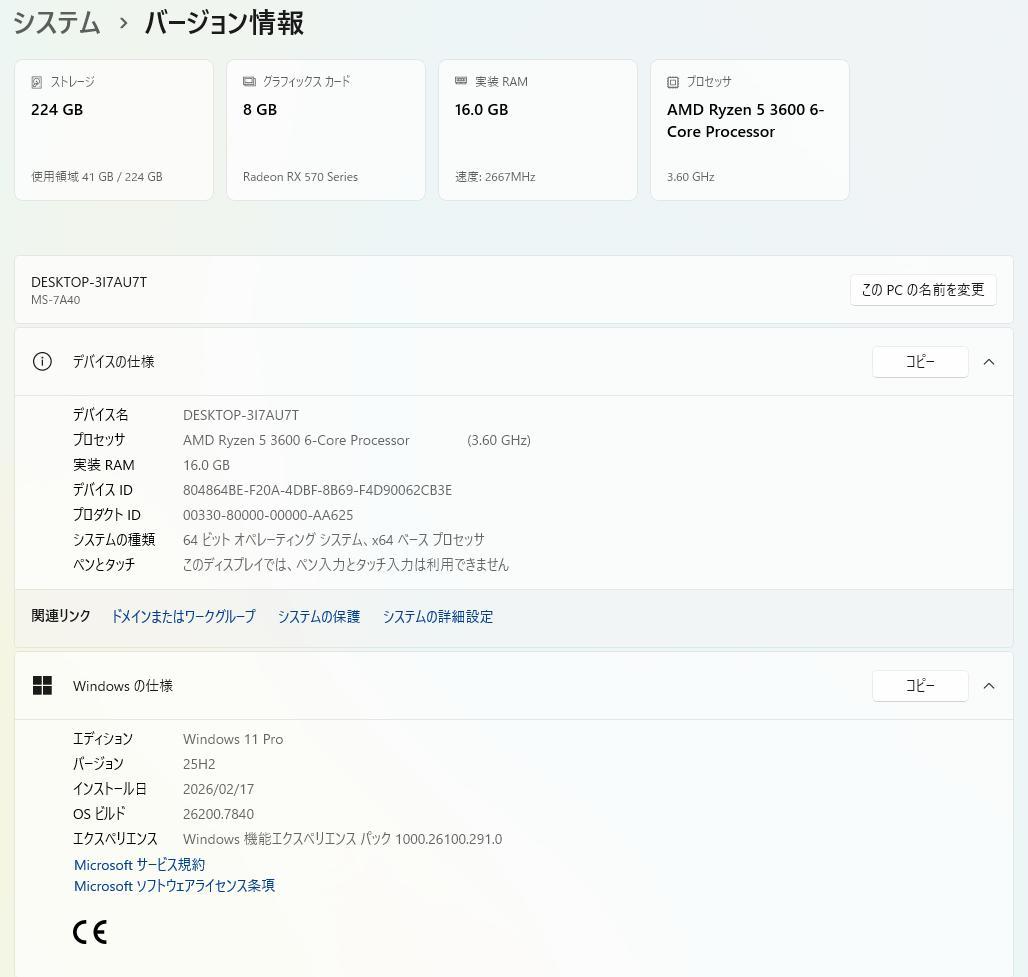
Task: Click the デバイスの仕様 header label
Action: [x=113, y=362]
